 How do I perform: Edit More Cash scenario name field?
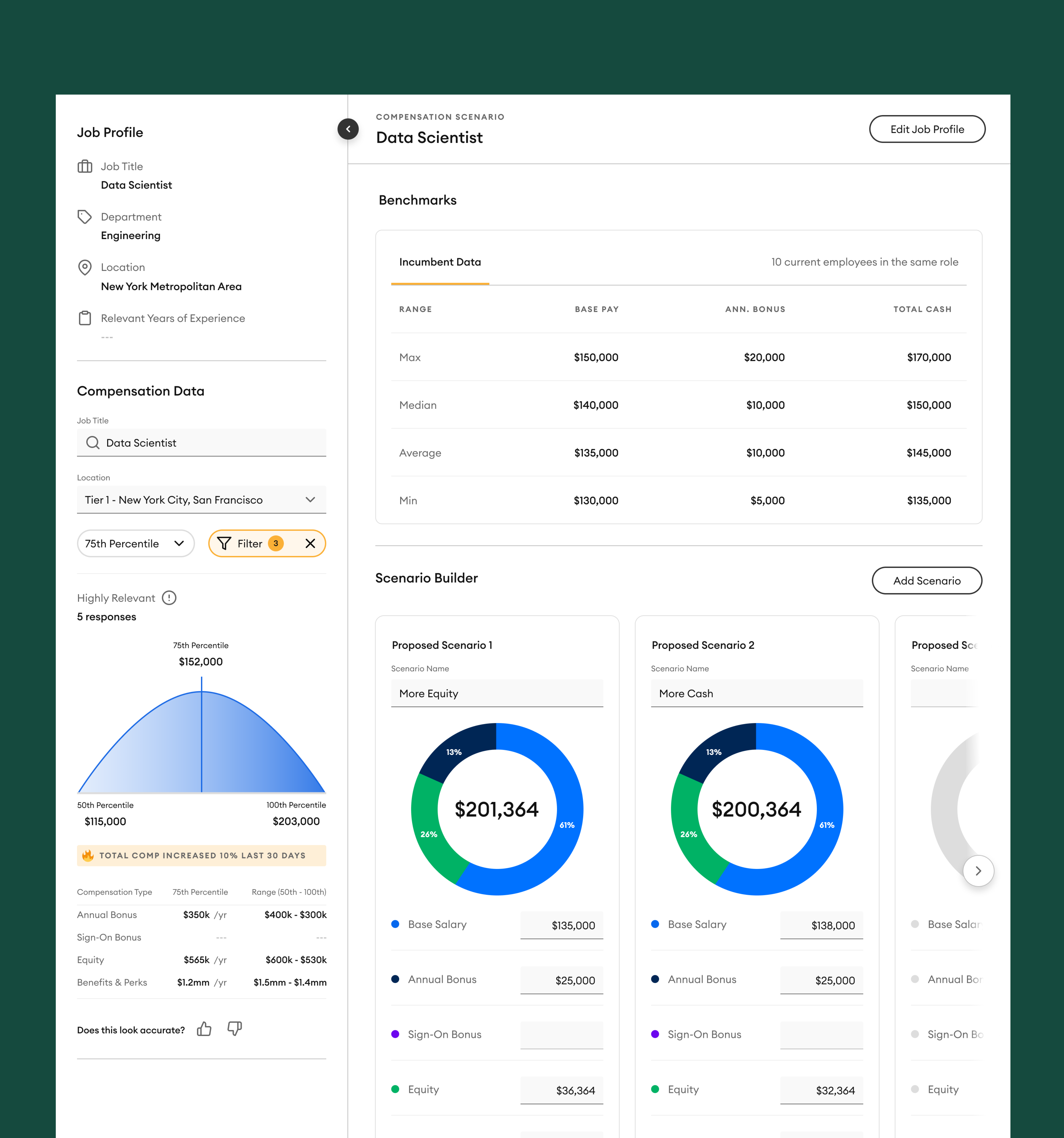click(x=757, y=693)
